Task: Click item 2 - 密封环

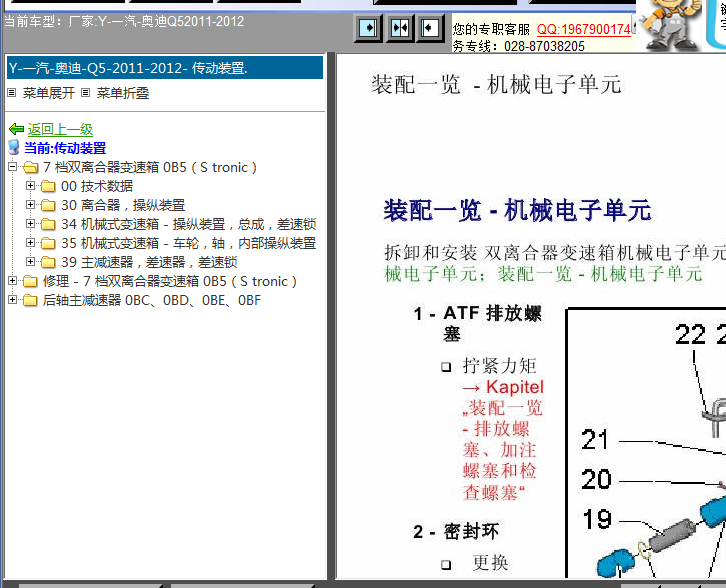Action: click(x=457, y=532)
